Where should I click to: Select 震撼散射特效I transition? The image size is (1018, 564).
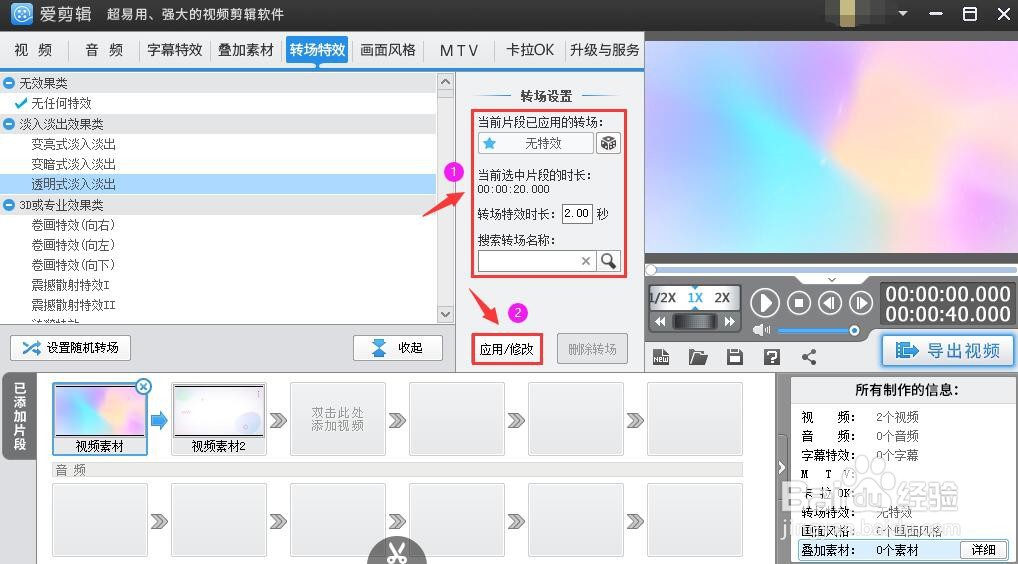pyautogui.click(x=70, y=285)
